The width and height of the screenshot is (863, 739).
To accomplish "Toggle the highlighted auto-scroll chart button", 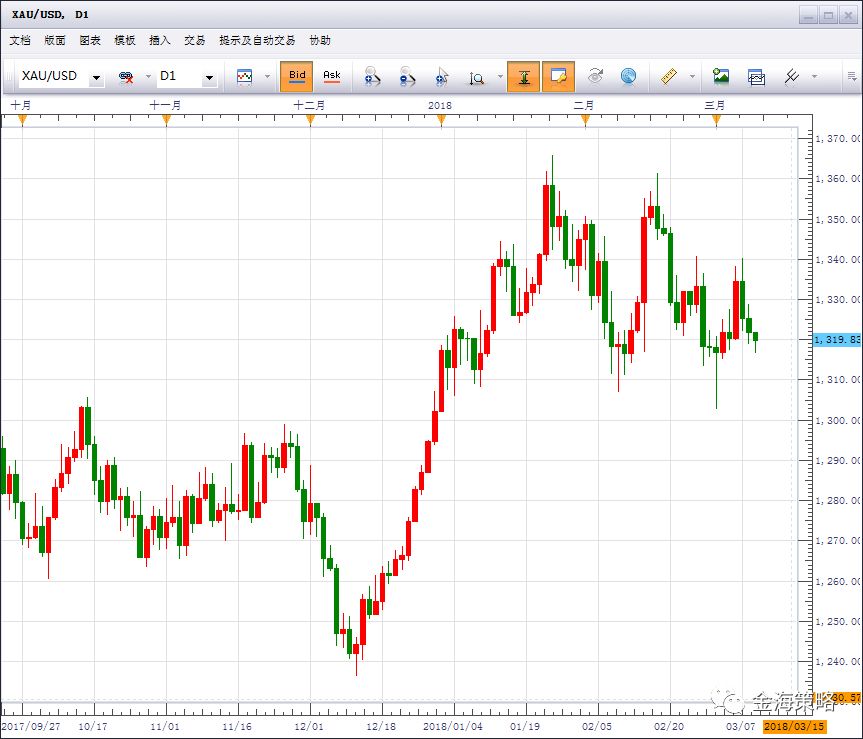I will [524, 77].
